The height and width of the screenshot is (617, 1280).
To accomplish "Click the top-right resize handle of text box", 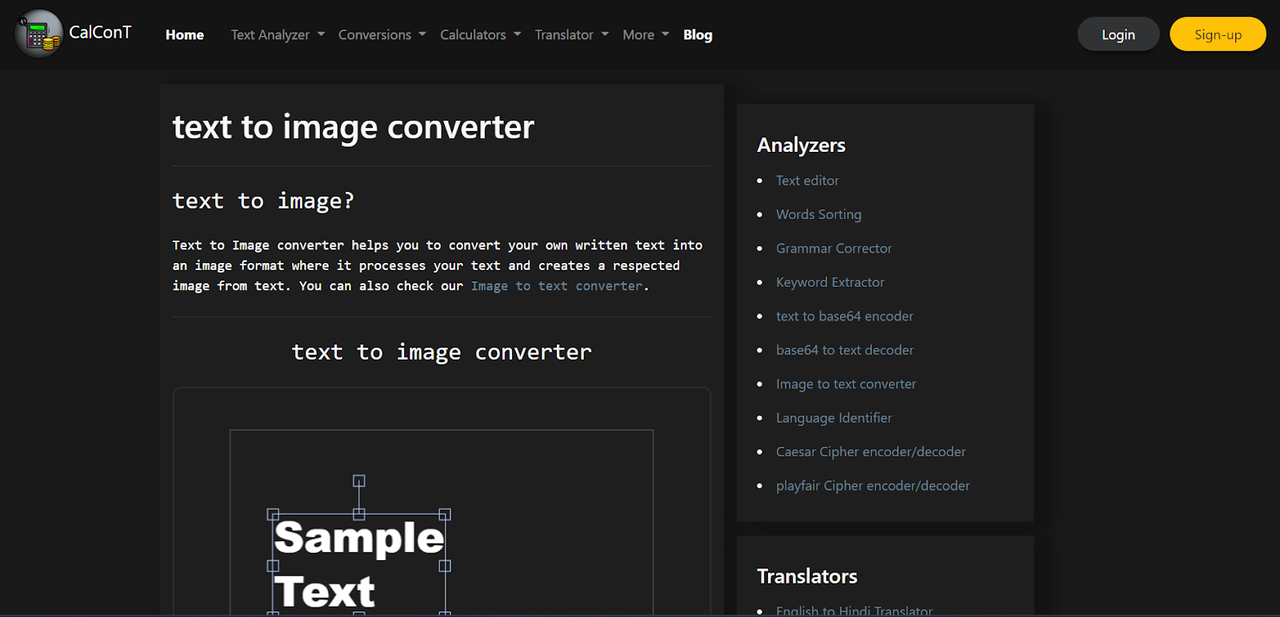I will coord(445,514).
